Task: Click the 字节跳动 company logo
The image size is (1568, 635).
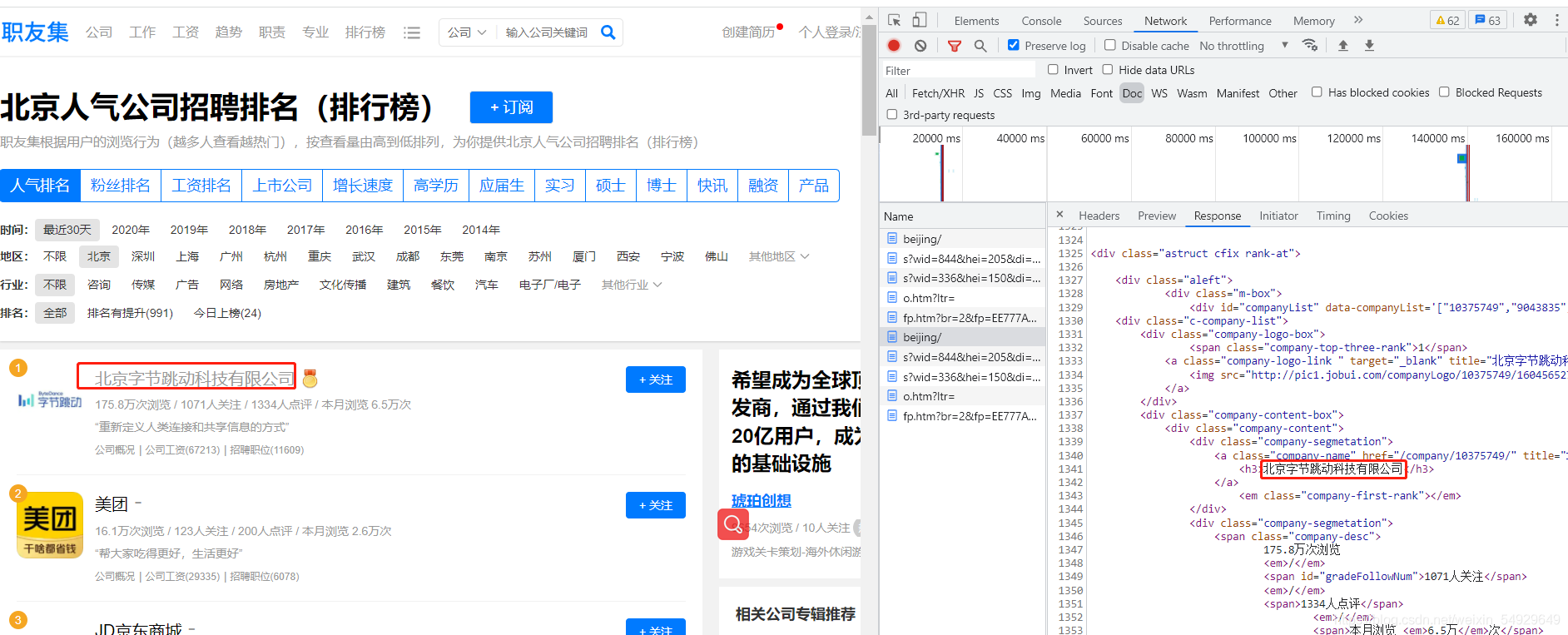Action: pos(49,400)
